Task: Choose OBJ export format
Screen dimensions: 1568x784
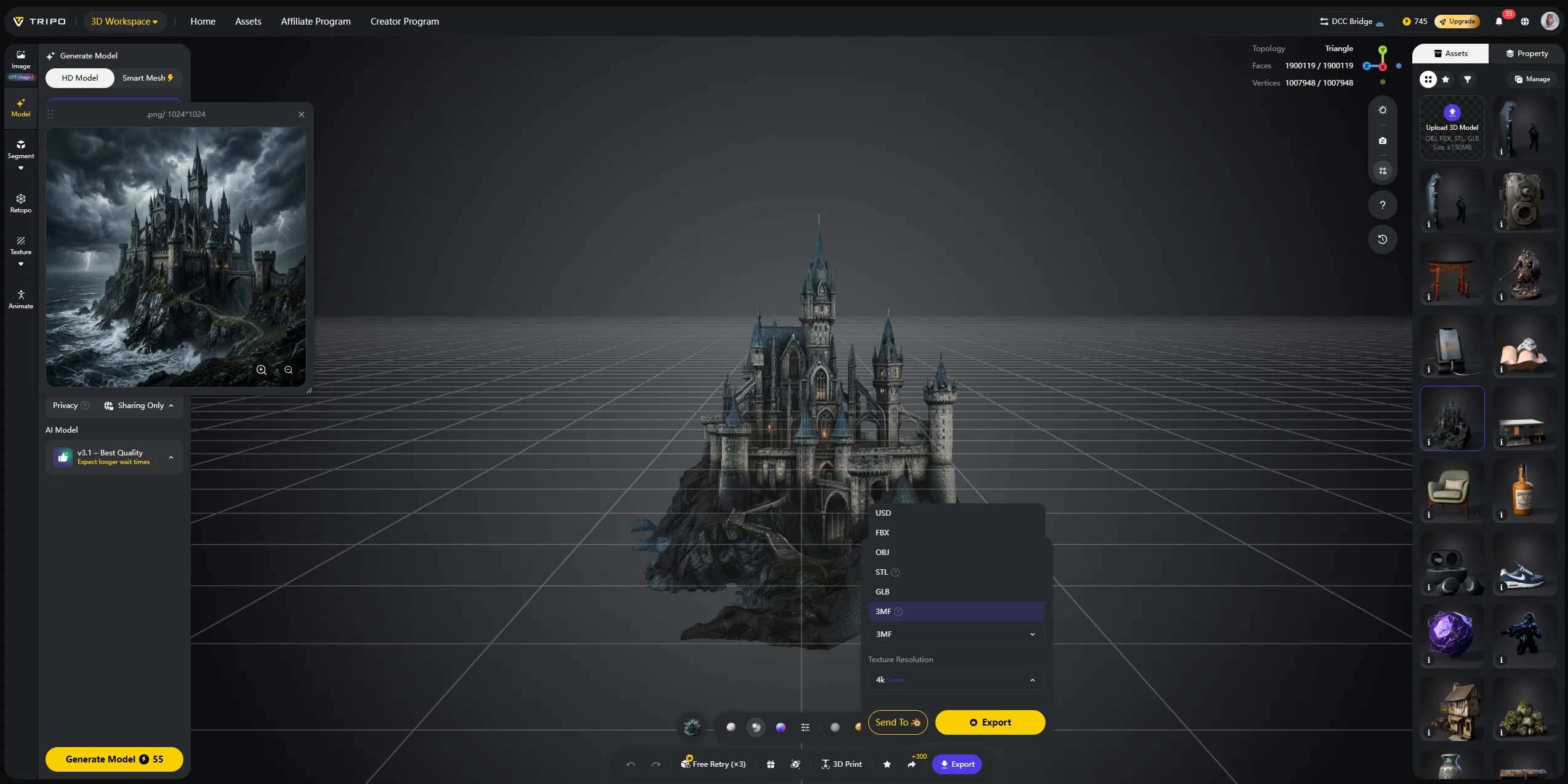Action: click(x=956, y=553)
